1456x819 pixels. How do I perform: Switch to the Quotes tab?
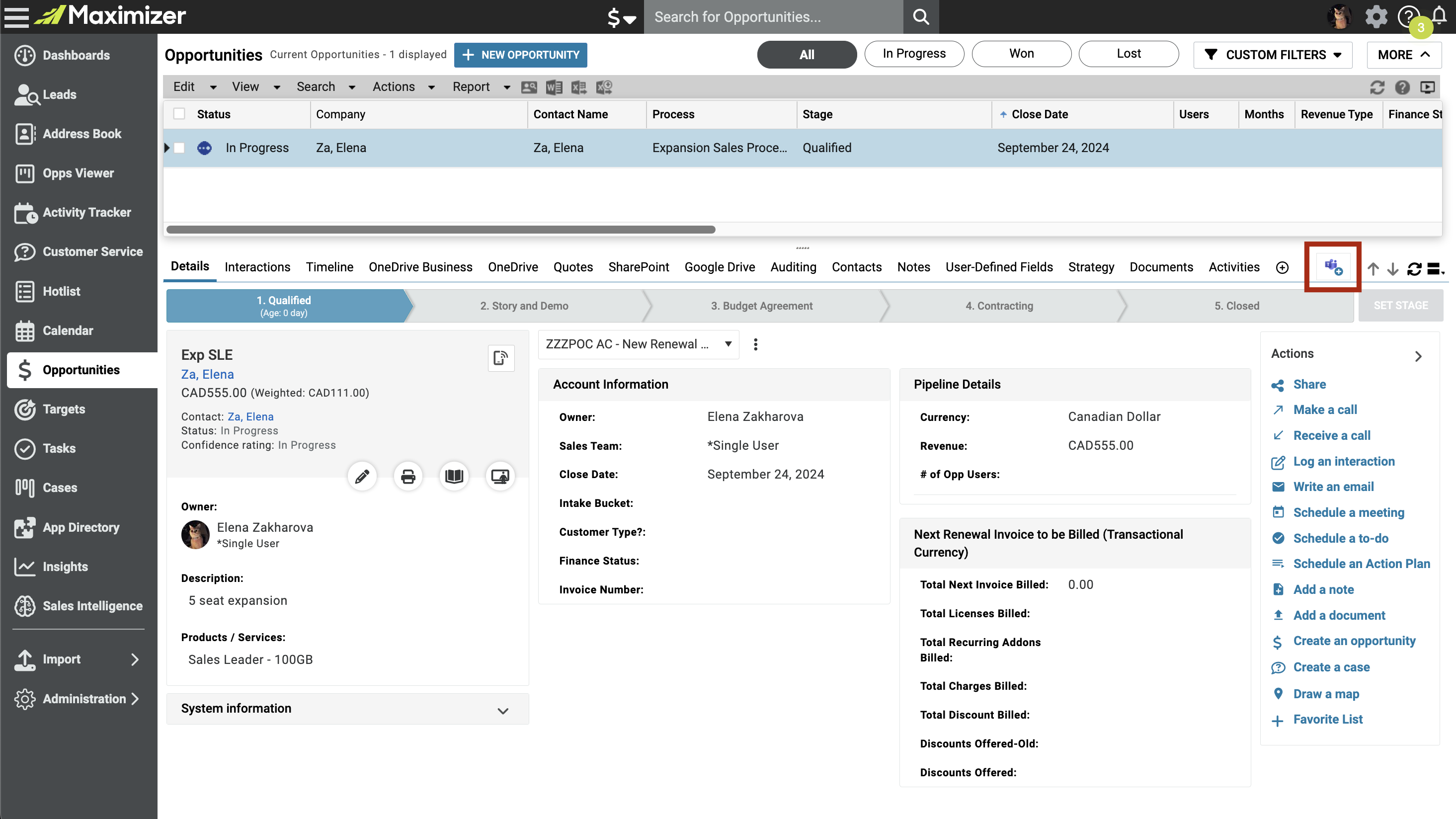(572, 267)
